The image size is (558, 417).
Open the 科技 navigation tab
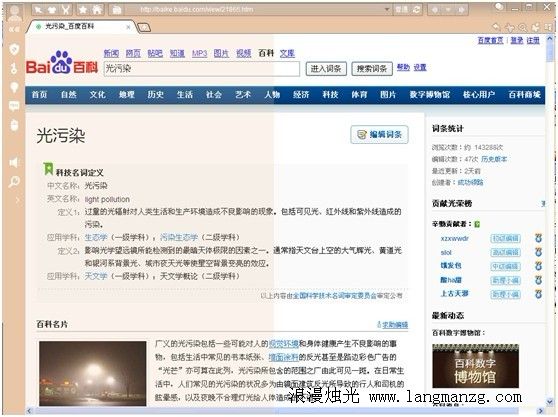(330, 95)
